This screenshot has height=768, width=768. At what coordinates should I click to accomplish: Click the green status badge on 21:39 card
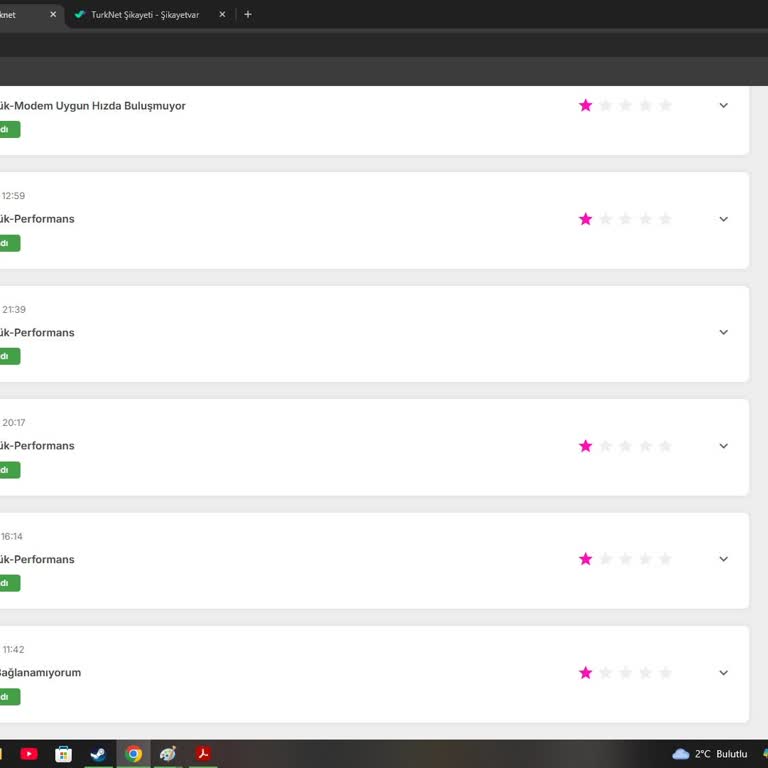(x=10, y=356)
